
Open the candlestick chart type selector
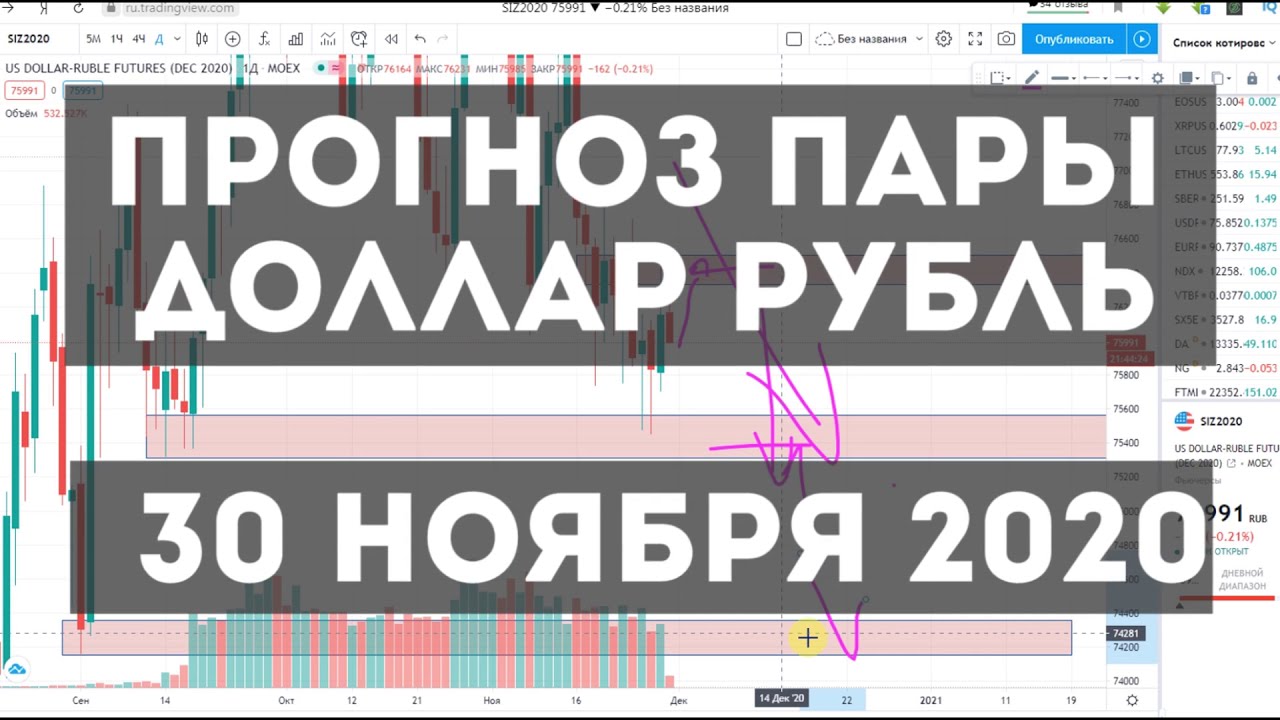click(x=202, y=39)
